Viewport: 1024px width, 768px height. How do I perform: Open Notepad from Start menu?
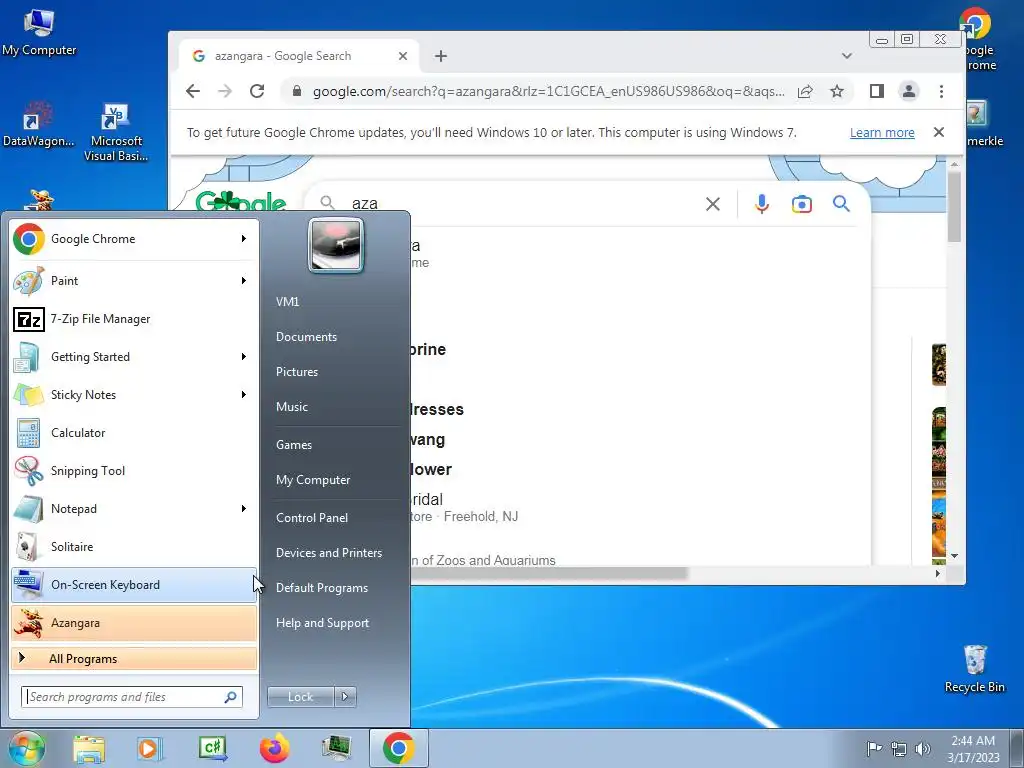pos(134,508)
